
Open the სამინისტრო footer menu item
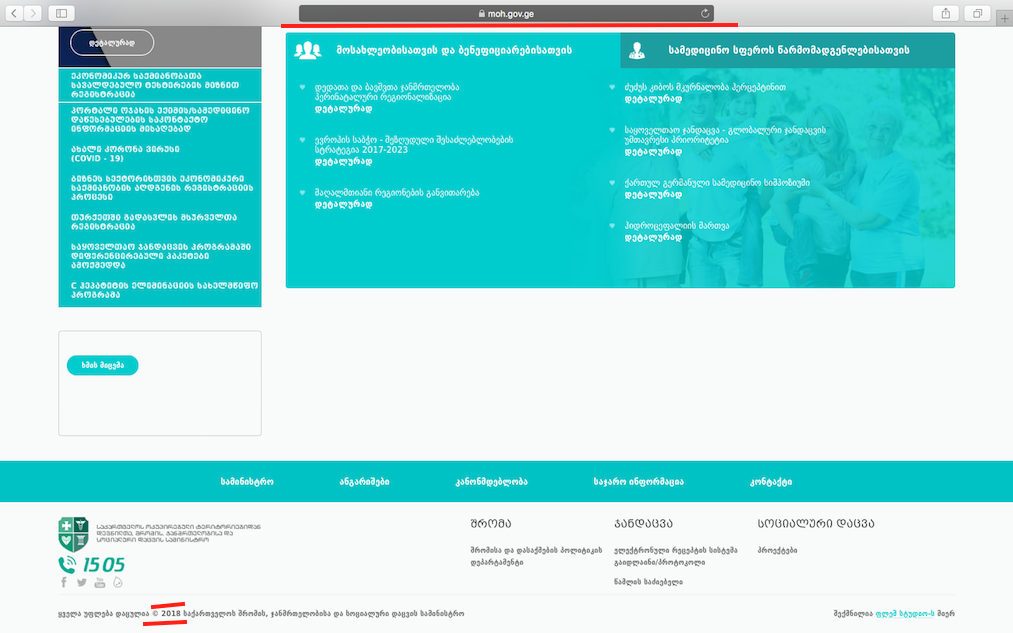[247, 482]
